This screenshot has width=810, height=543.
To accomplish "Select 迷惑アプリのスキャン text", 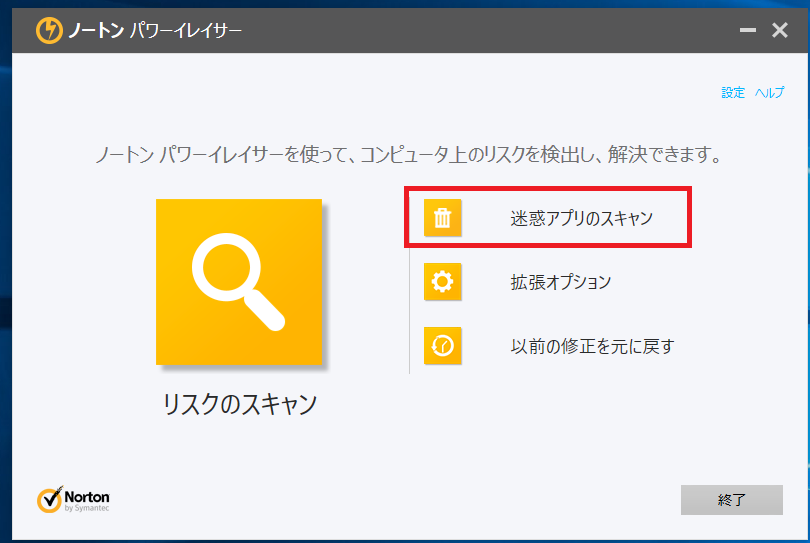I will pyautogui.click(x=582, y=218).
